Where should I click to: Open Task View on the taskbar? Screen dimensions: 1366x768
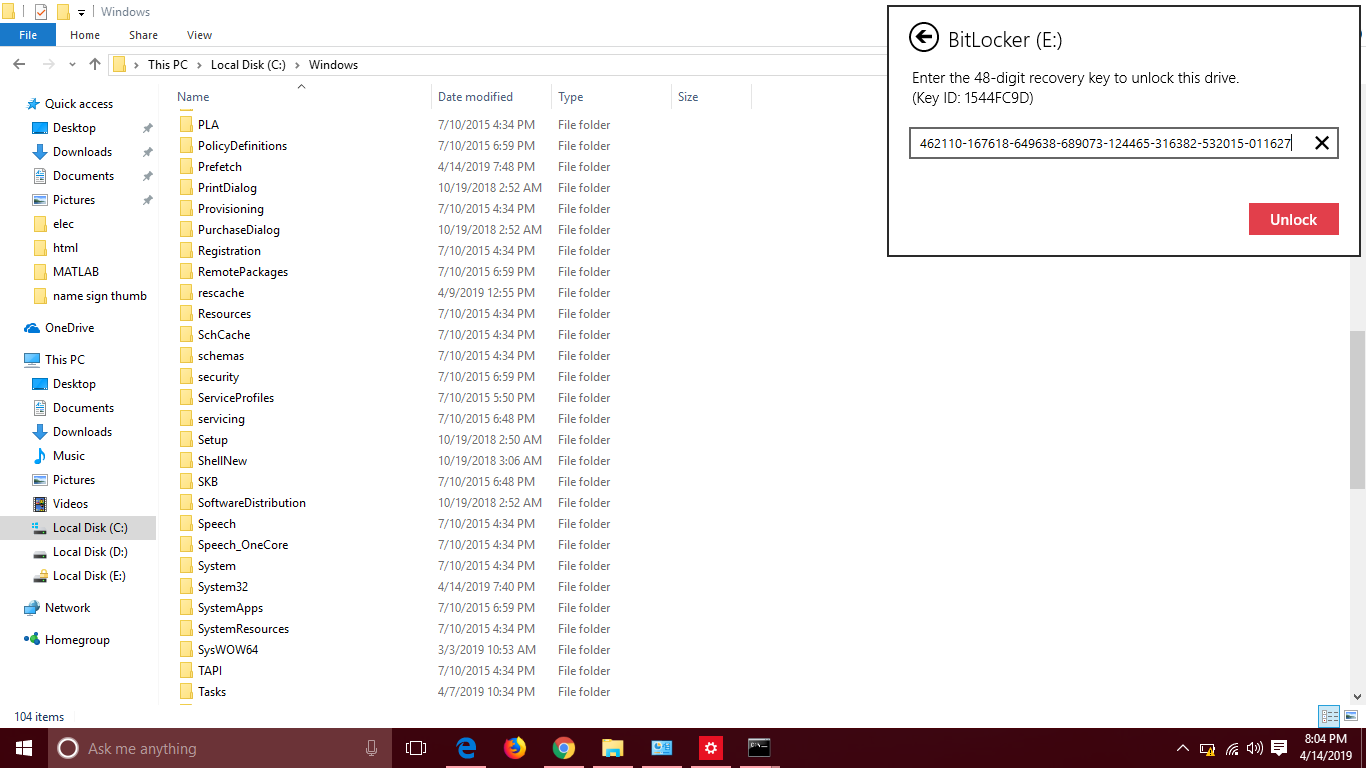416,748
